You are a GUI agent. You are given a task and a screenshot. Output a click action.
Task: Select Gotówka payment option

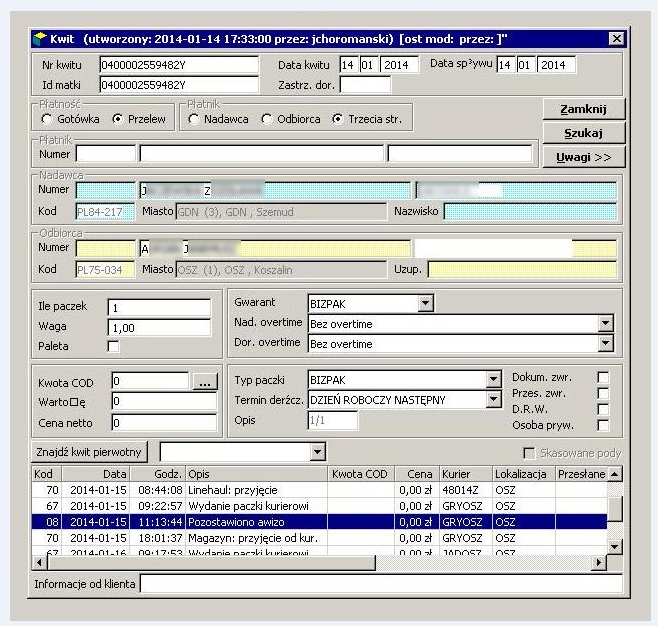(x=46, y=119)
